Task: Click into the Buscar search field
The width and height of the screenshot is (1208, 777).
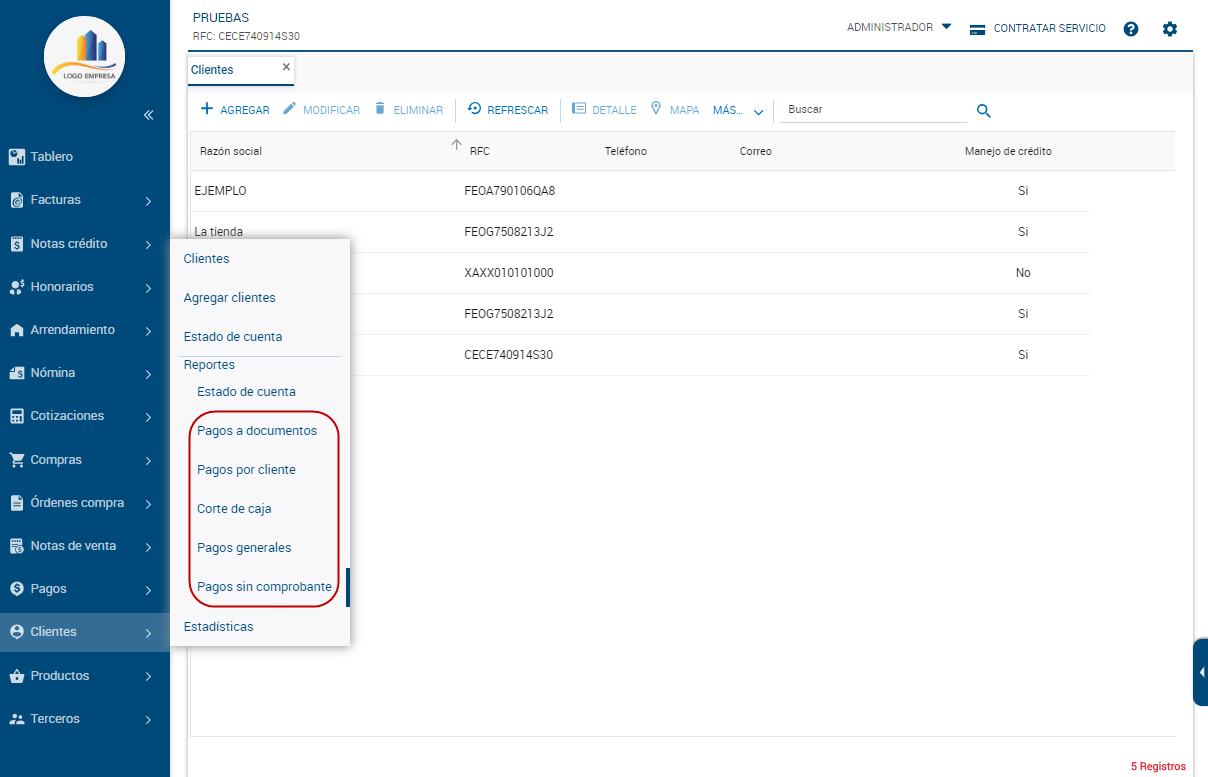Action: point(873,110)
